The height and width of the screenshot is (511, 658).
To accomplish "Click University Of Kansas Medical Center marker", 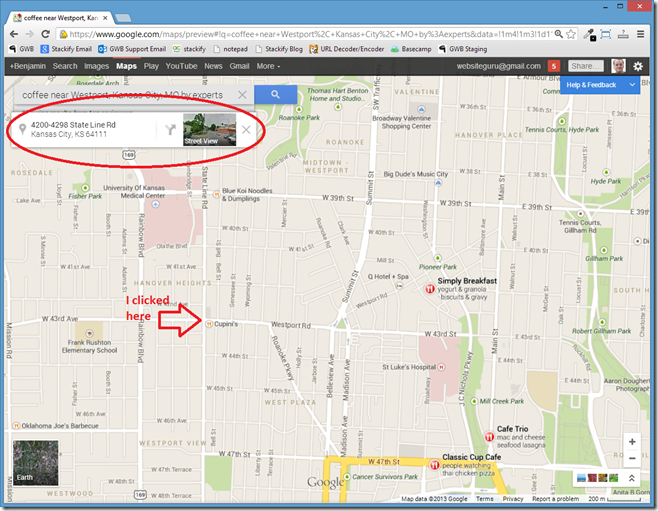I will [x=156, y=204].
